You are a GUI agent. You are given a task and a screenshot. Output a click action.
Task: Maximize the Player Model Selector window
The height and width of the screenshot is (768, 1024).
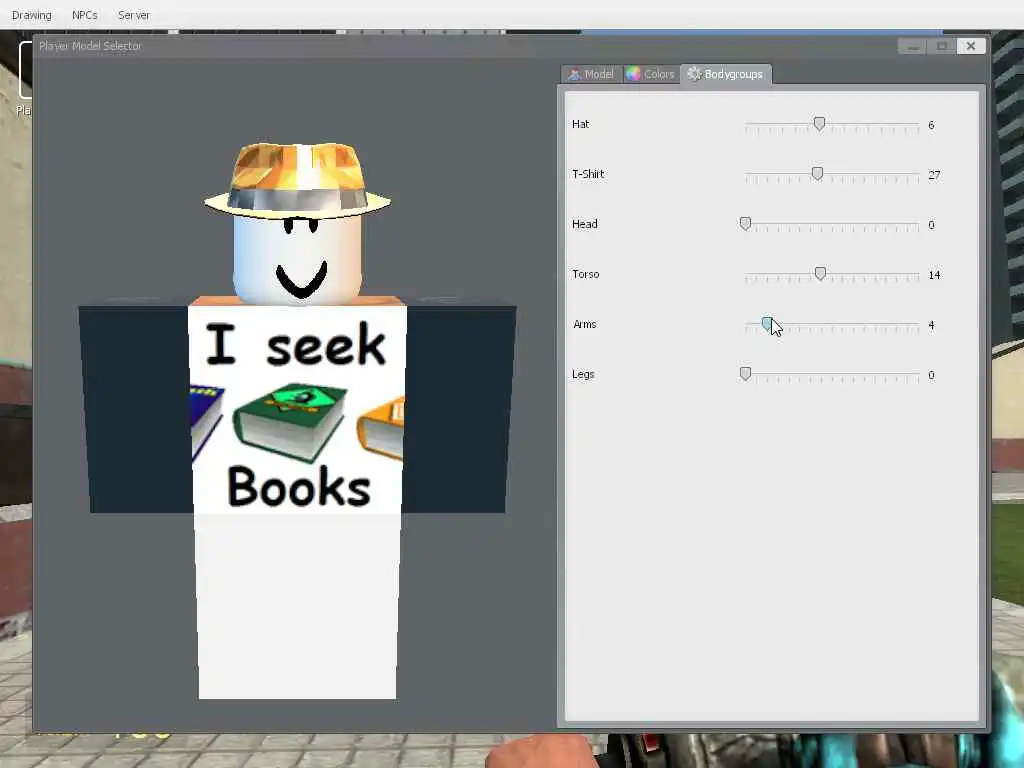pyautogui.click(x=942, y=46)
